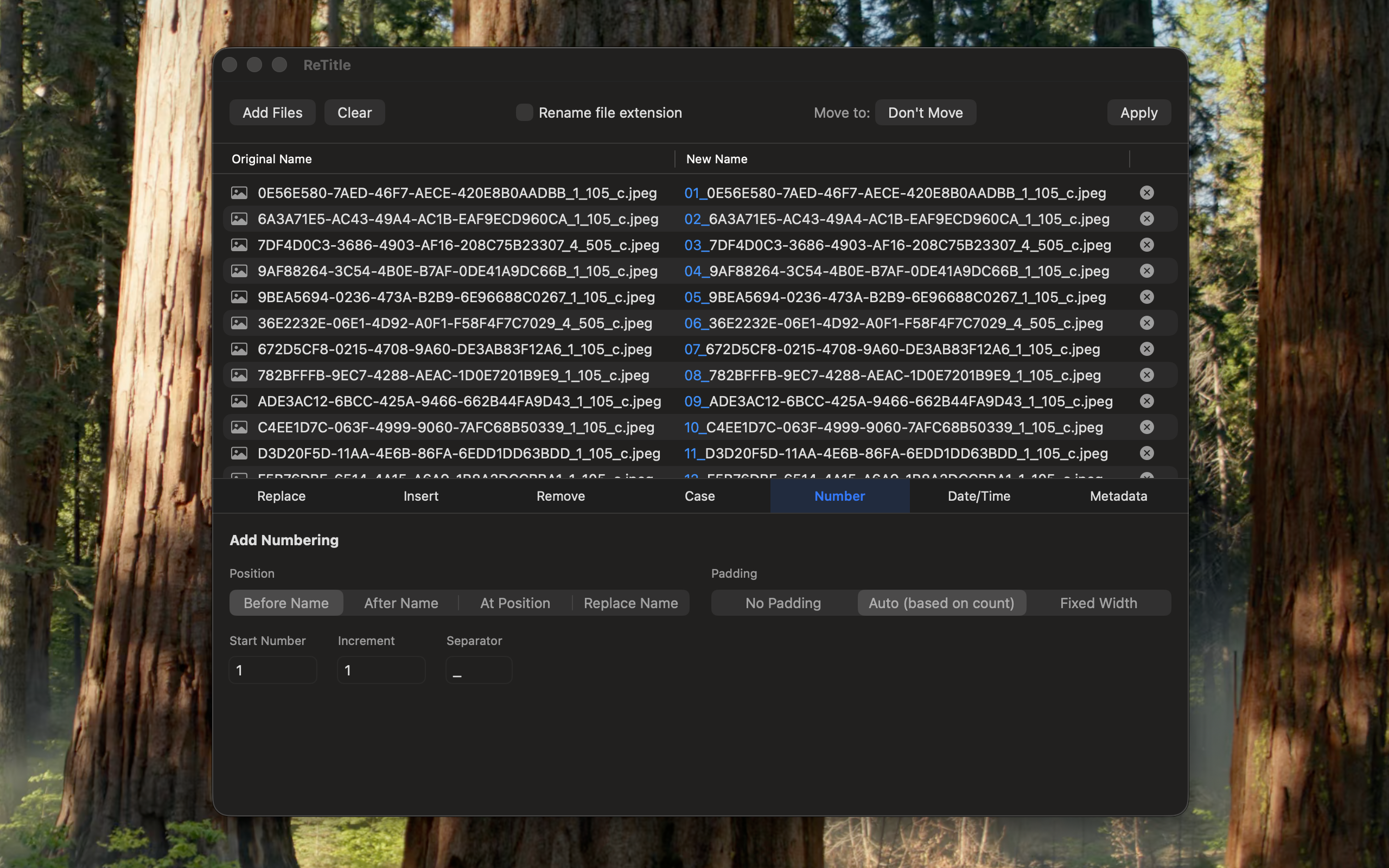Choose Replace Name in the Position control
Image resolution: width=1389 pixels, height=868 pixels.
pos(630,603)
